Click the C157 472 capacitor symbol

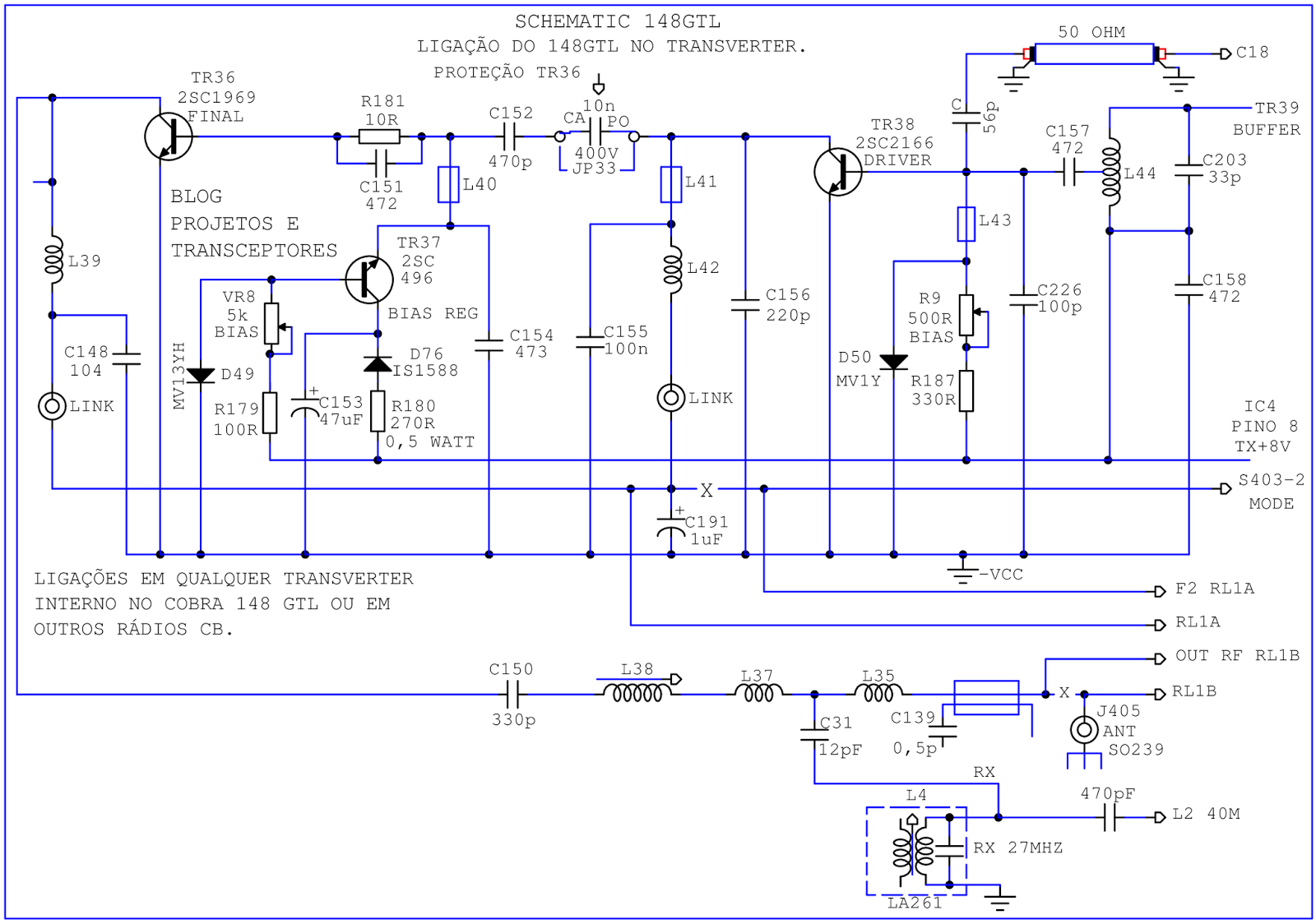coord(1068,173)
